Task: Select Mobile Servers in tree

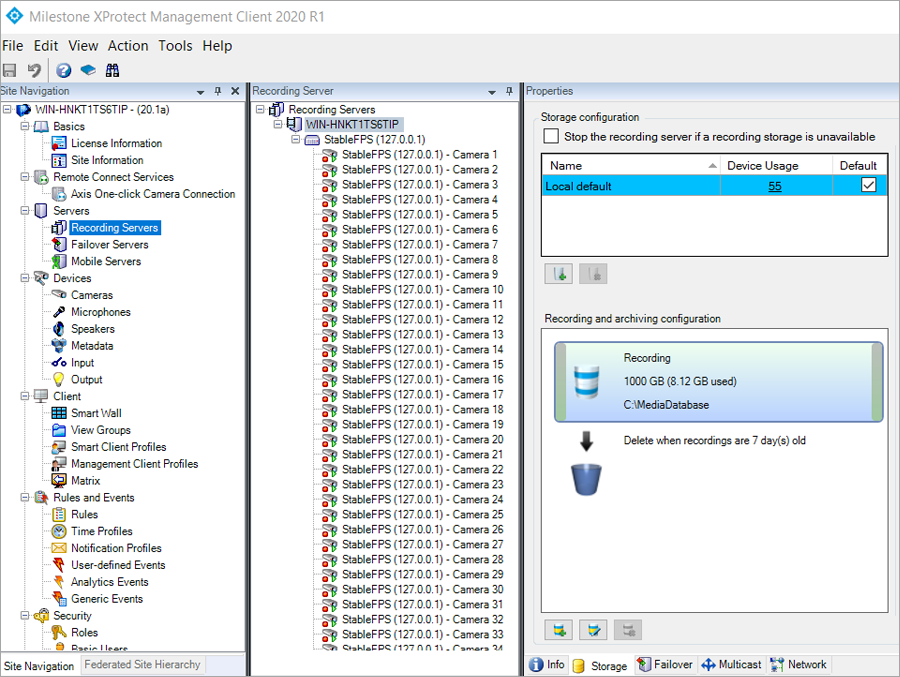Action: coord(106,261)
